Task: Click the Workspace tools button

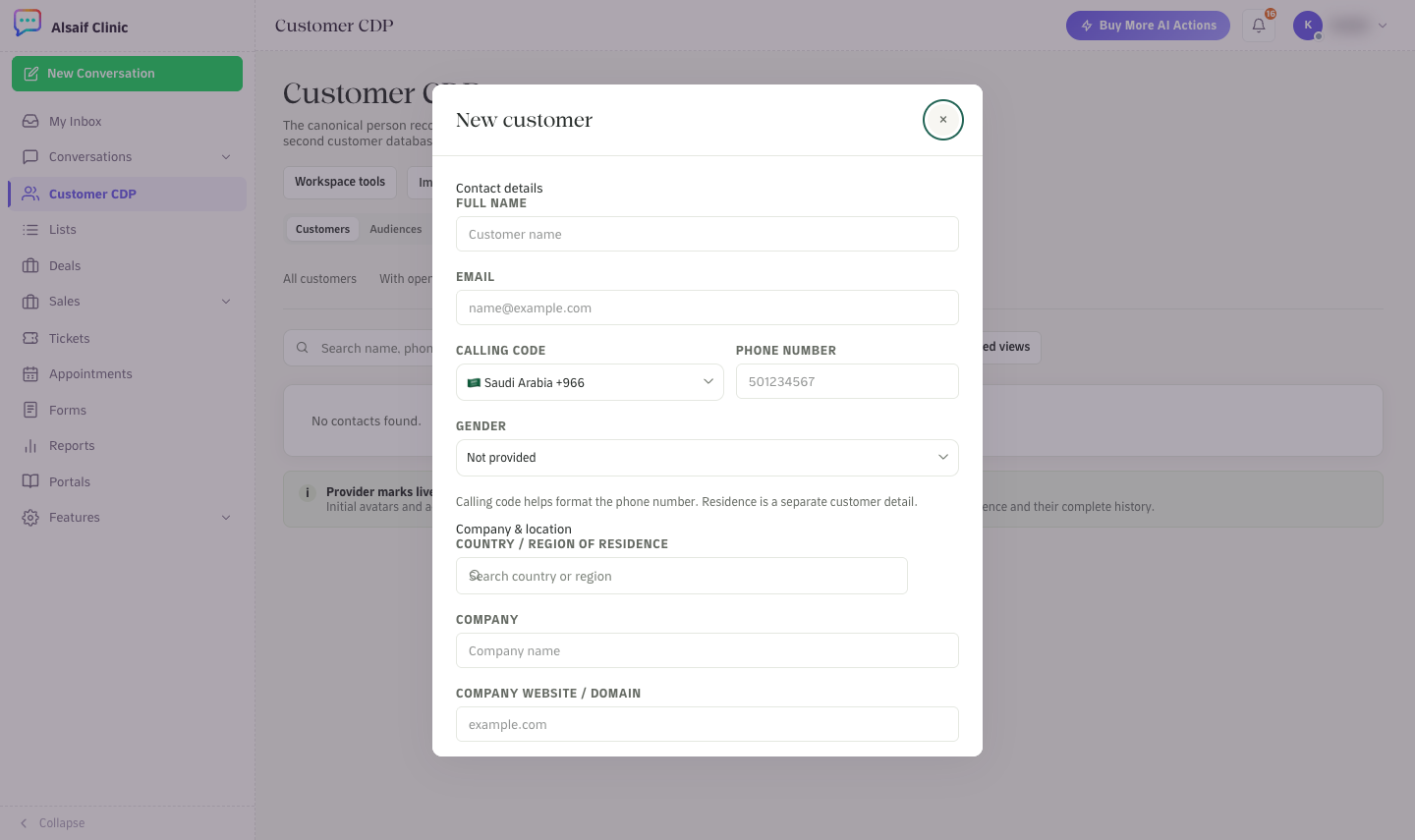Action: tap(340, 182)
